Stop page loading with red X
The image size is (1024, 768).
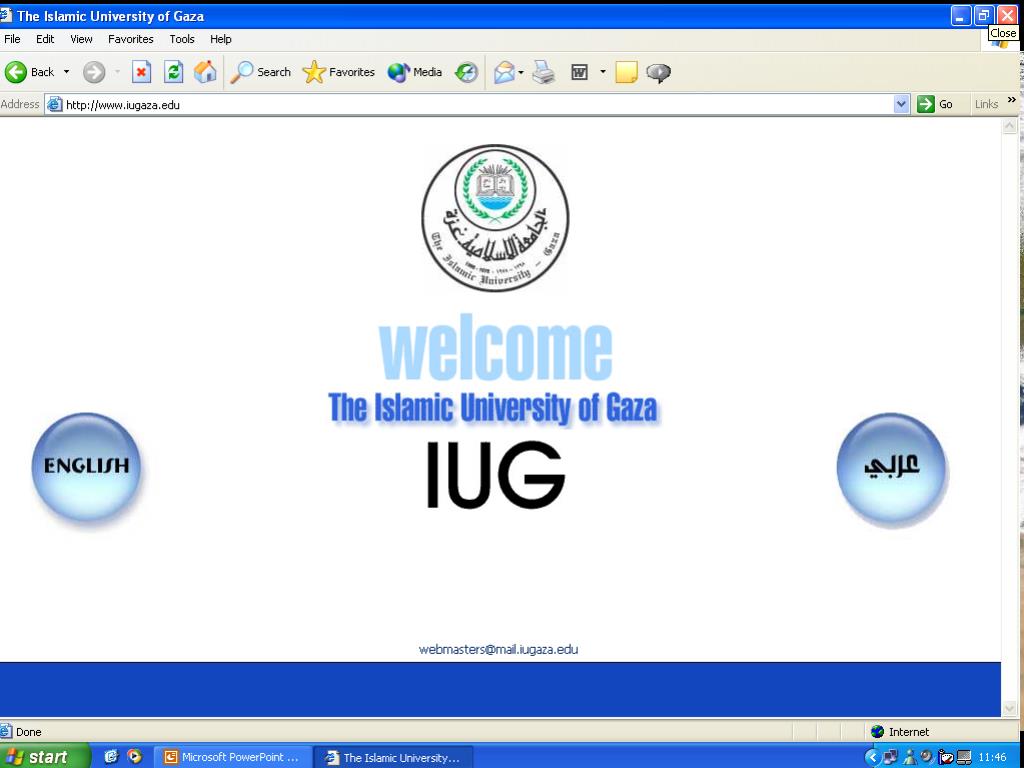(141, 72)
